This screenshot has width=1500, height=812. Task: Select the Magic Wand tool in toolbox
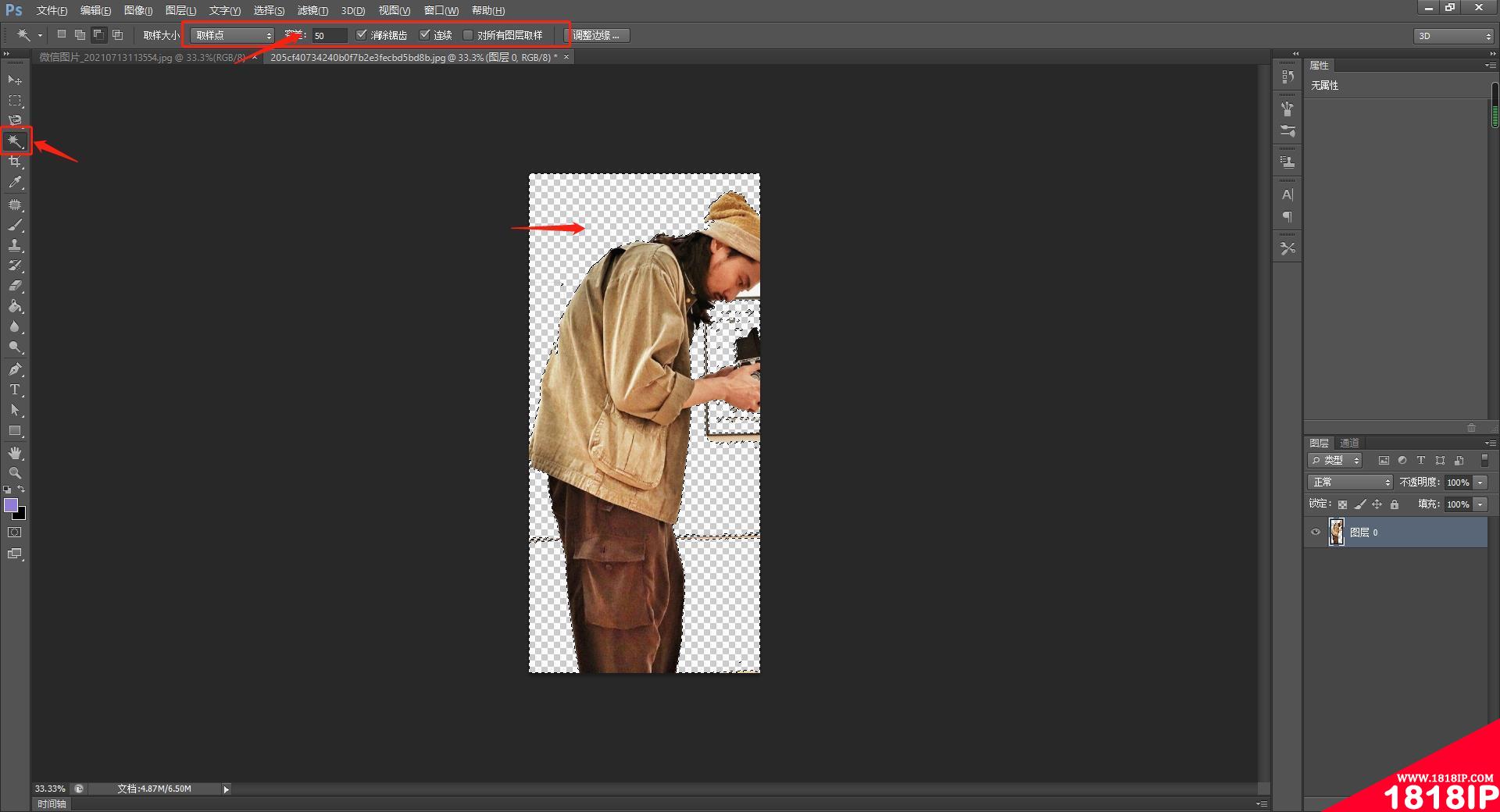coord(15,141)
